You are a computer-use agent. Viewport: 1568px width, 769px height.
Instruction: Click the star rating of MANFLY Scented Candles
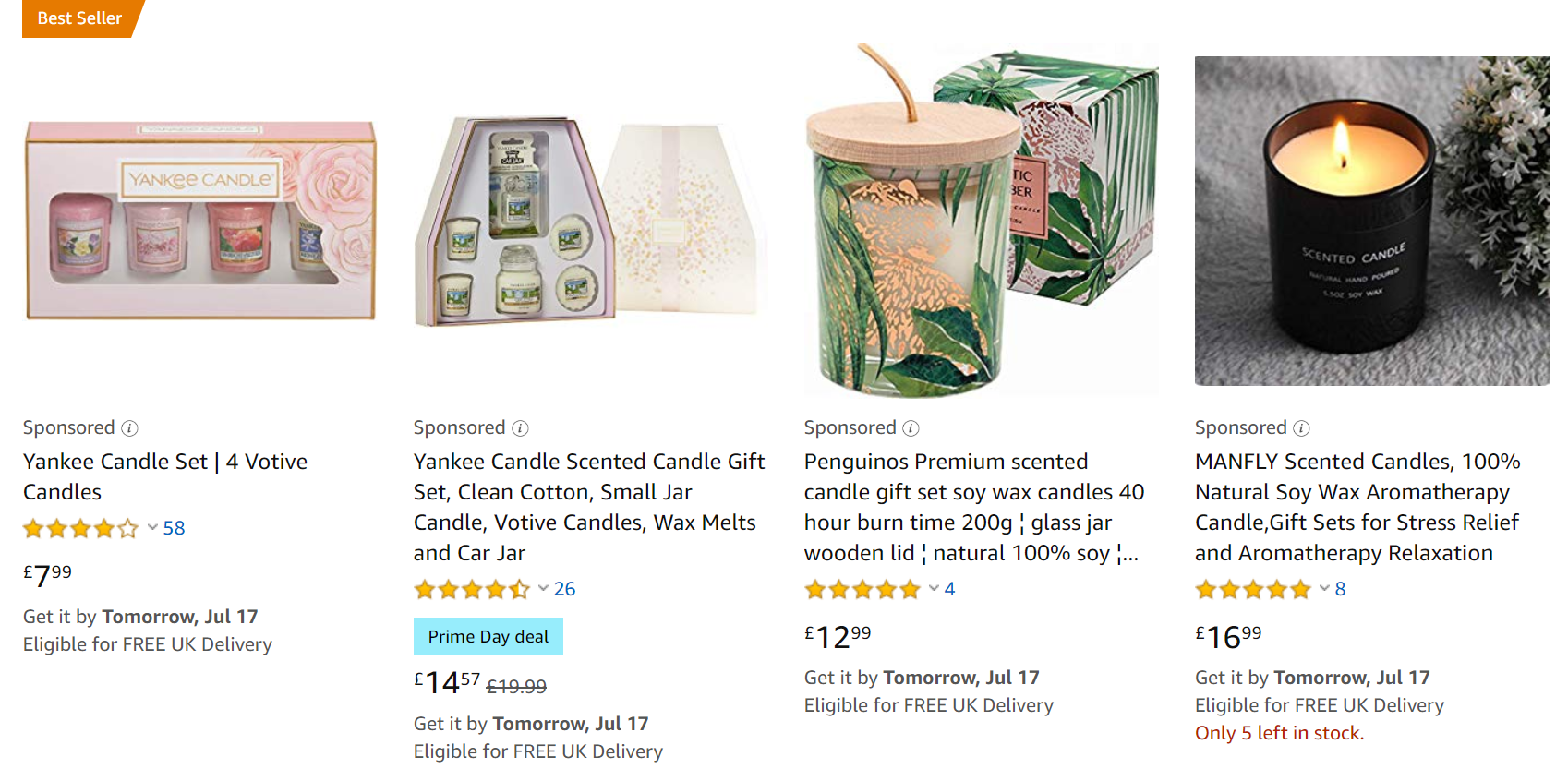1252,590
